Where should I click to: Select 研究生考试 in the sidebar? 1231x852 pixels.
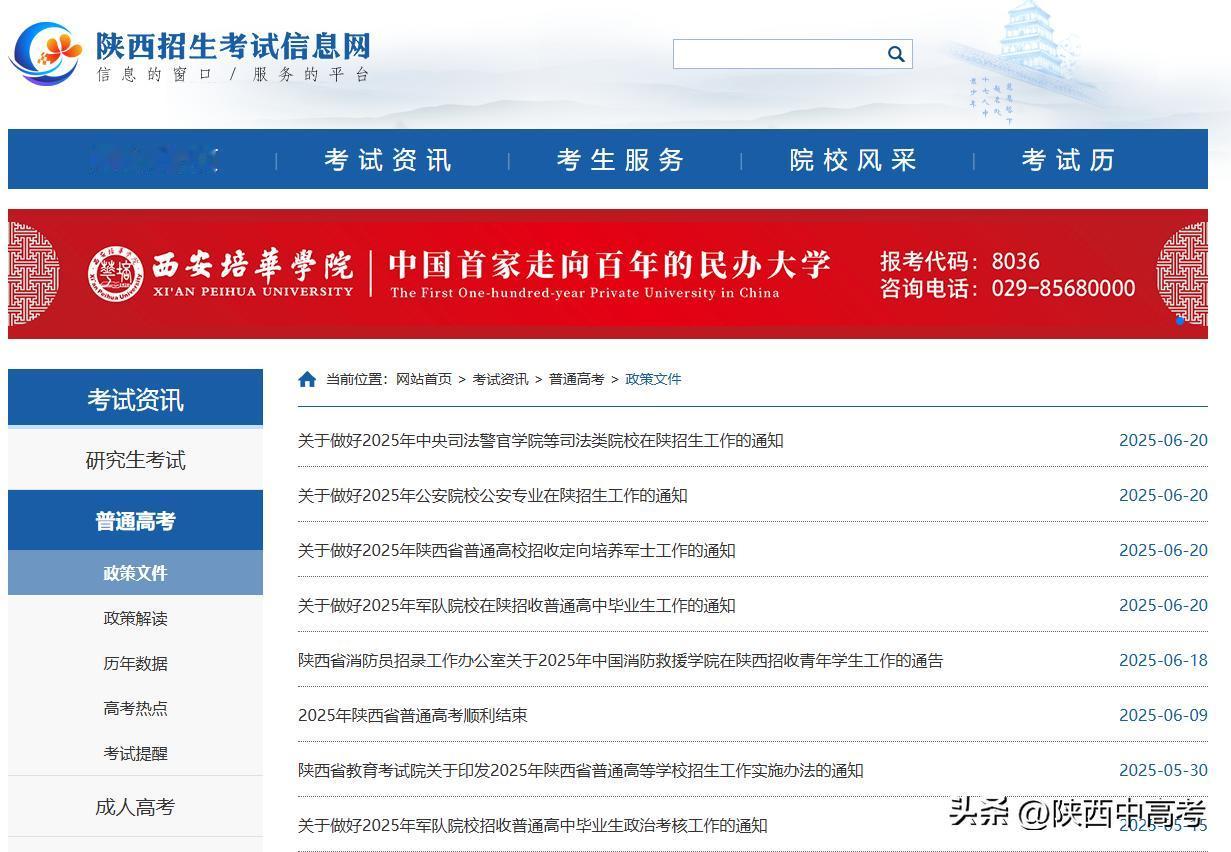click(x=135, y=460)
